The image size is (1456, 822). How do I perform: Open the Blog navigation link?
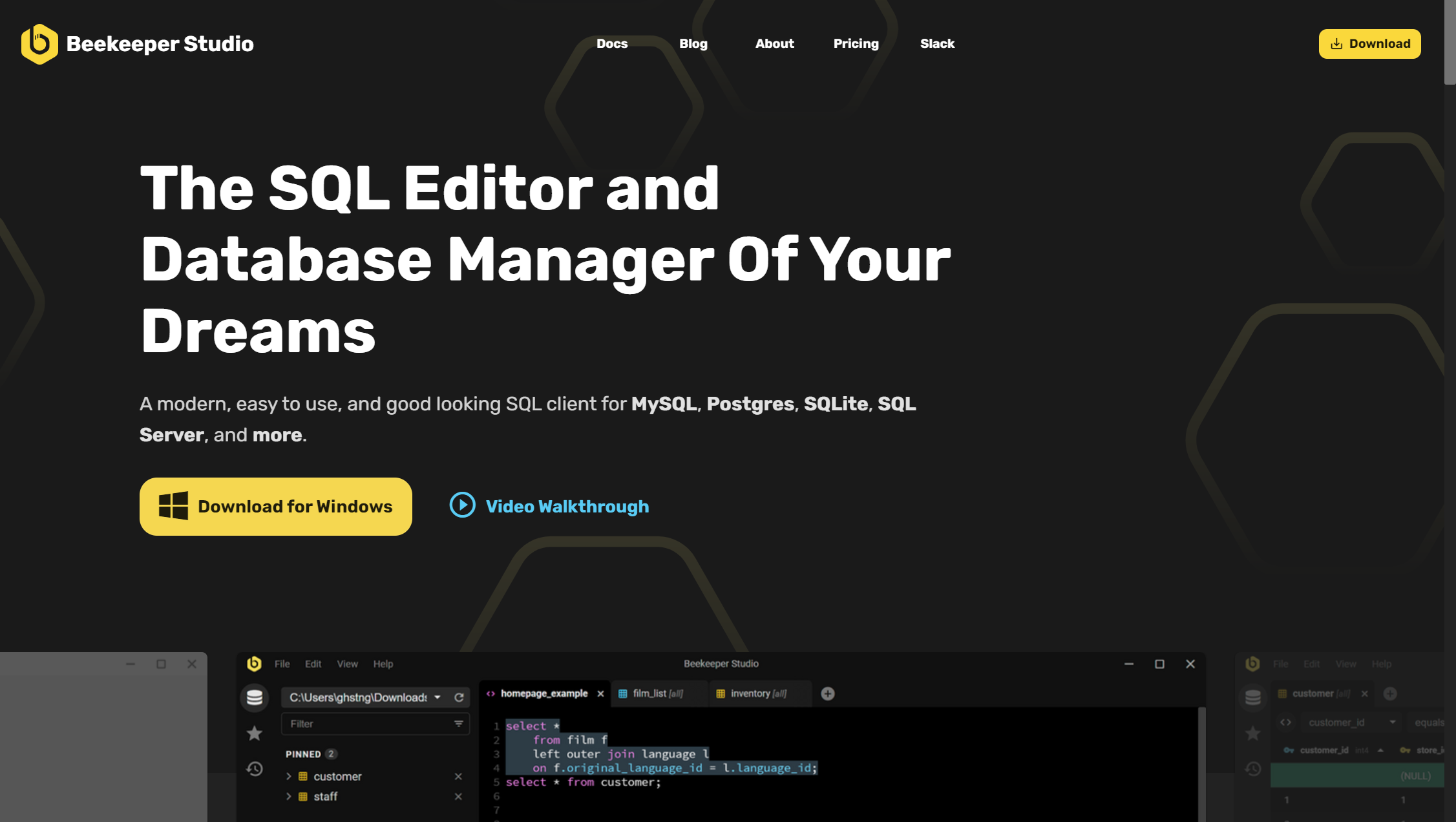pos(693,43)
